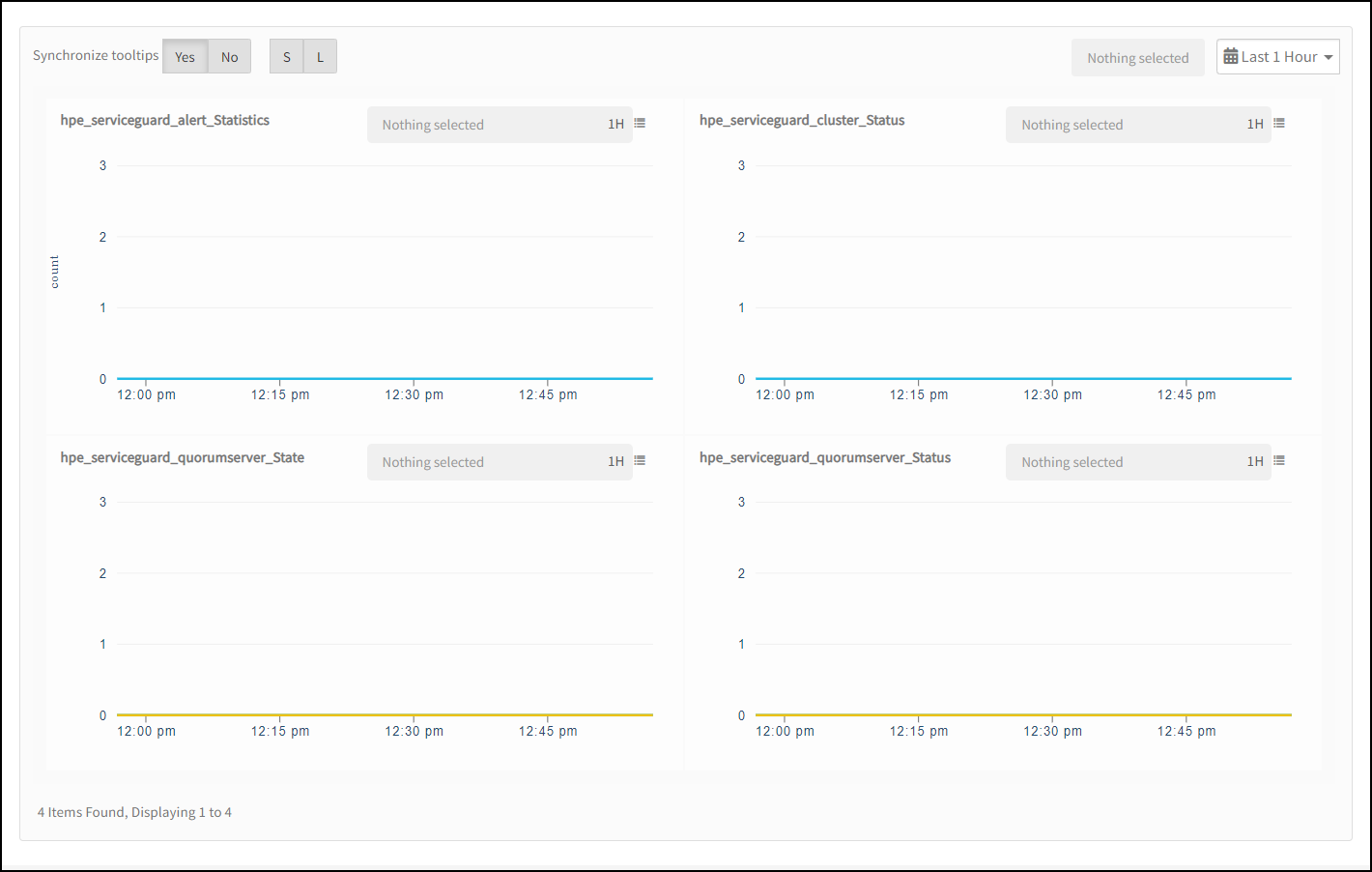Click 12:15 pm tick on cluster_Status chart
This screenshot has width=1372, height=872.
[919, 394]
